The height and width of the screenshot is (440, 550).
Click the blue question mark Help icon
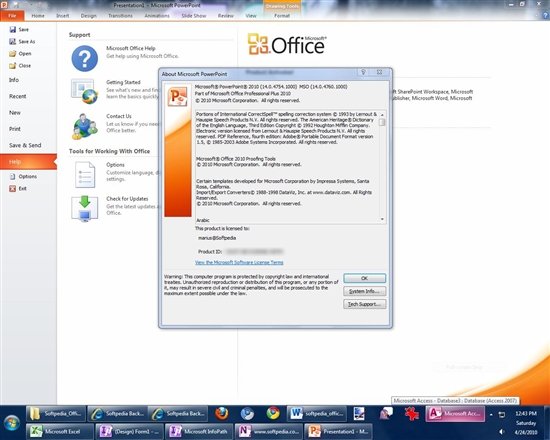coord(85,58)
